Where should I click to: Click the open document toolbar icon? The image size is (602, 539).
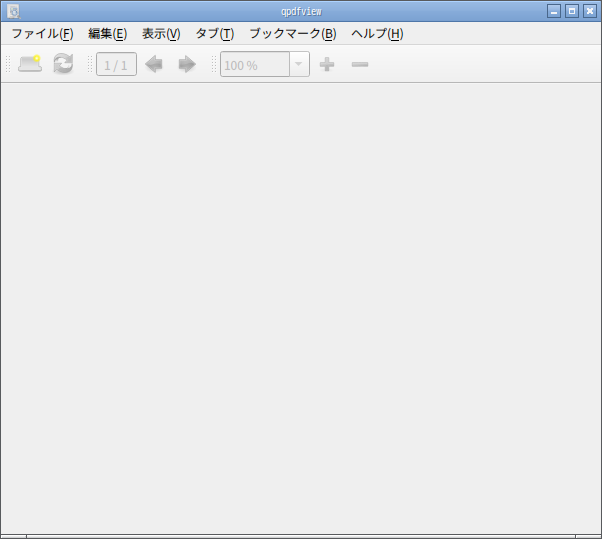pyautogui.click(x=30, y=64)
